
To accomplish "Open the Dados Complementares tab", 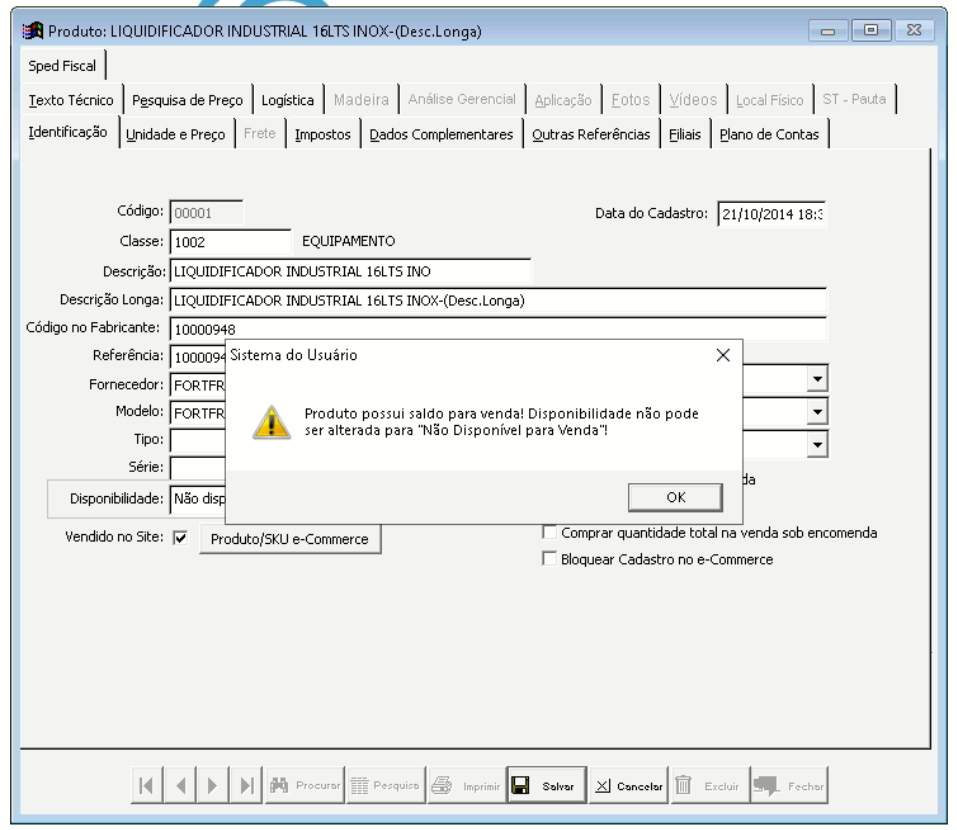I will 441,134.
